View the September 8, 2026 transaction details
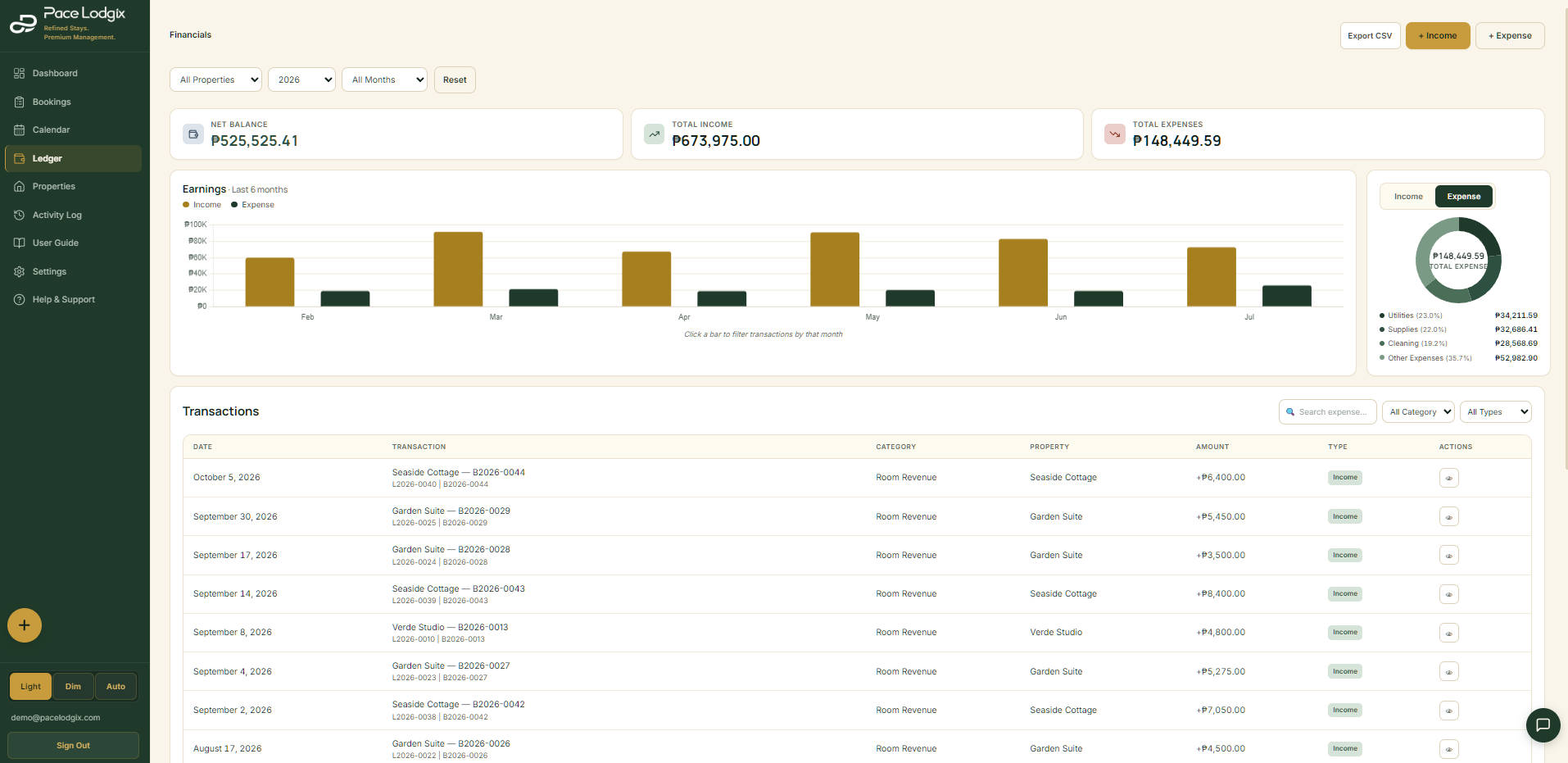1568x763 pixels. (1448, 633)
